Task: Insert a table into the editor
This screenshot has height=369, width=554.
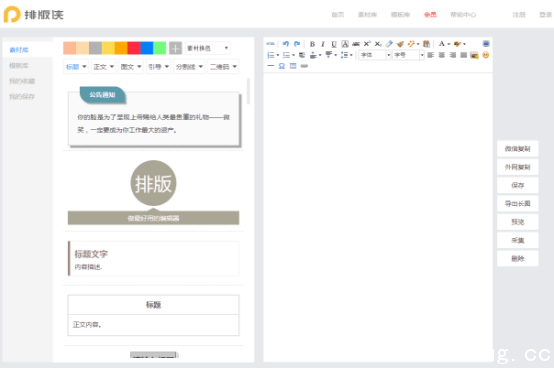Action: pos(293,66)
